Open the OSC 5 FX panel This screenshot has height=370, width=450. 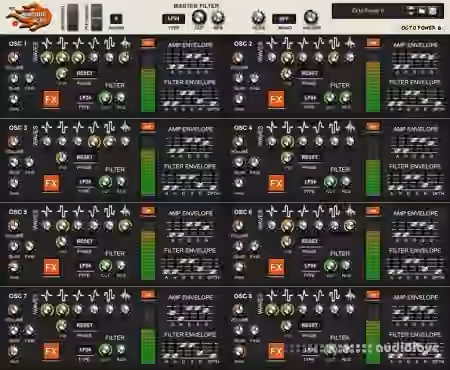[x=51, y=267]
